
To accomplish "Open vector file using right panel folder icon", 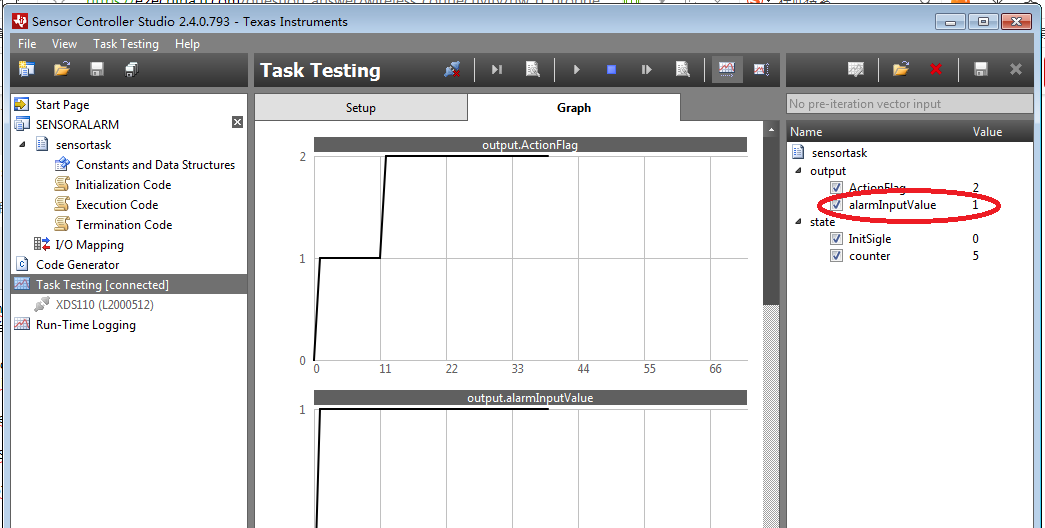I will 900,69.
